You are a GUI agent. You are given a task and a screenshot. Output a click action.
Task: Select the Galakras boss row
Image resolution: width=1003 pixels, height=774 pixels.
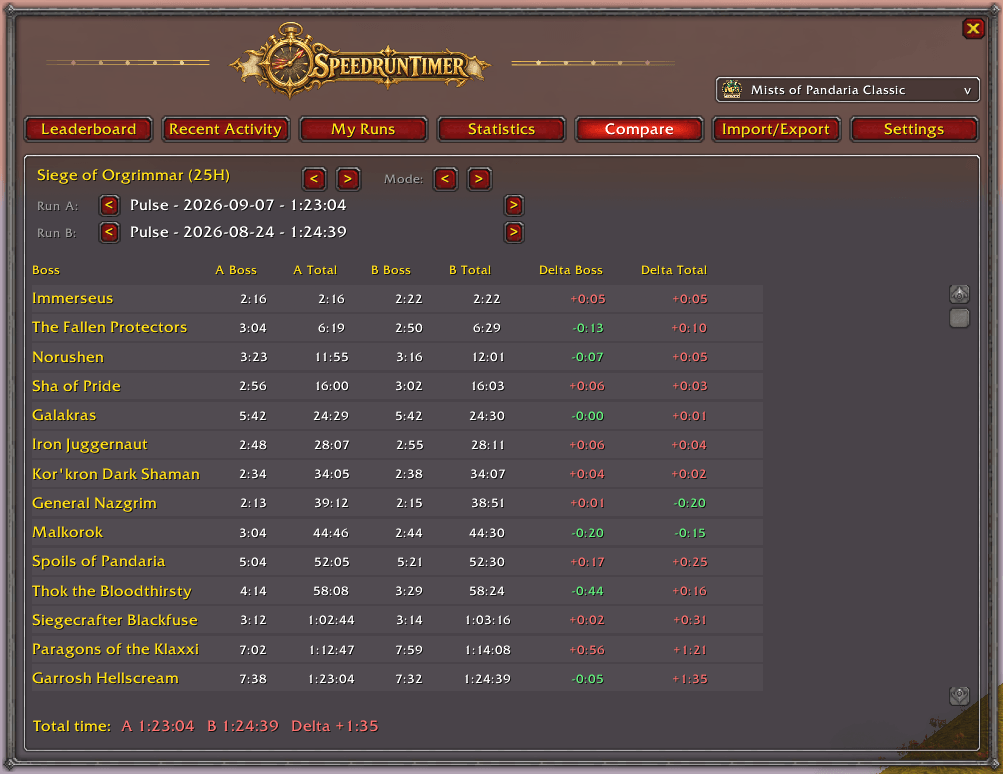point(397,416)
